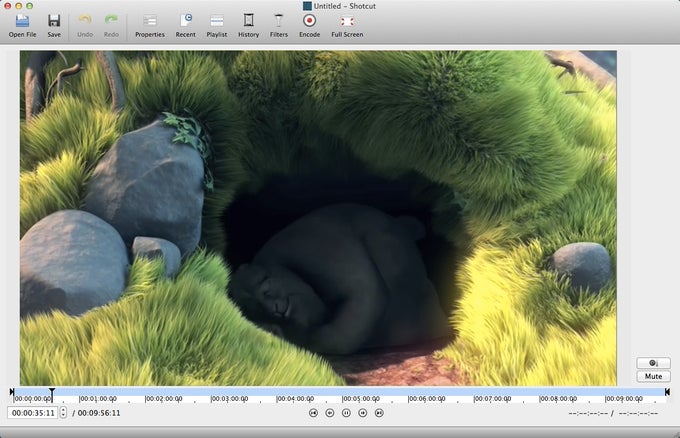The image size is (680, 438).
Task: Click the fast forward playback button
Action: click(363, 413)
